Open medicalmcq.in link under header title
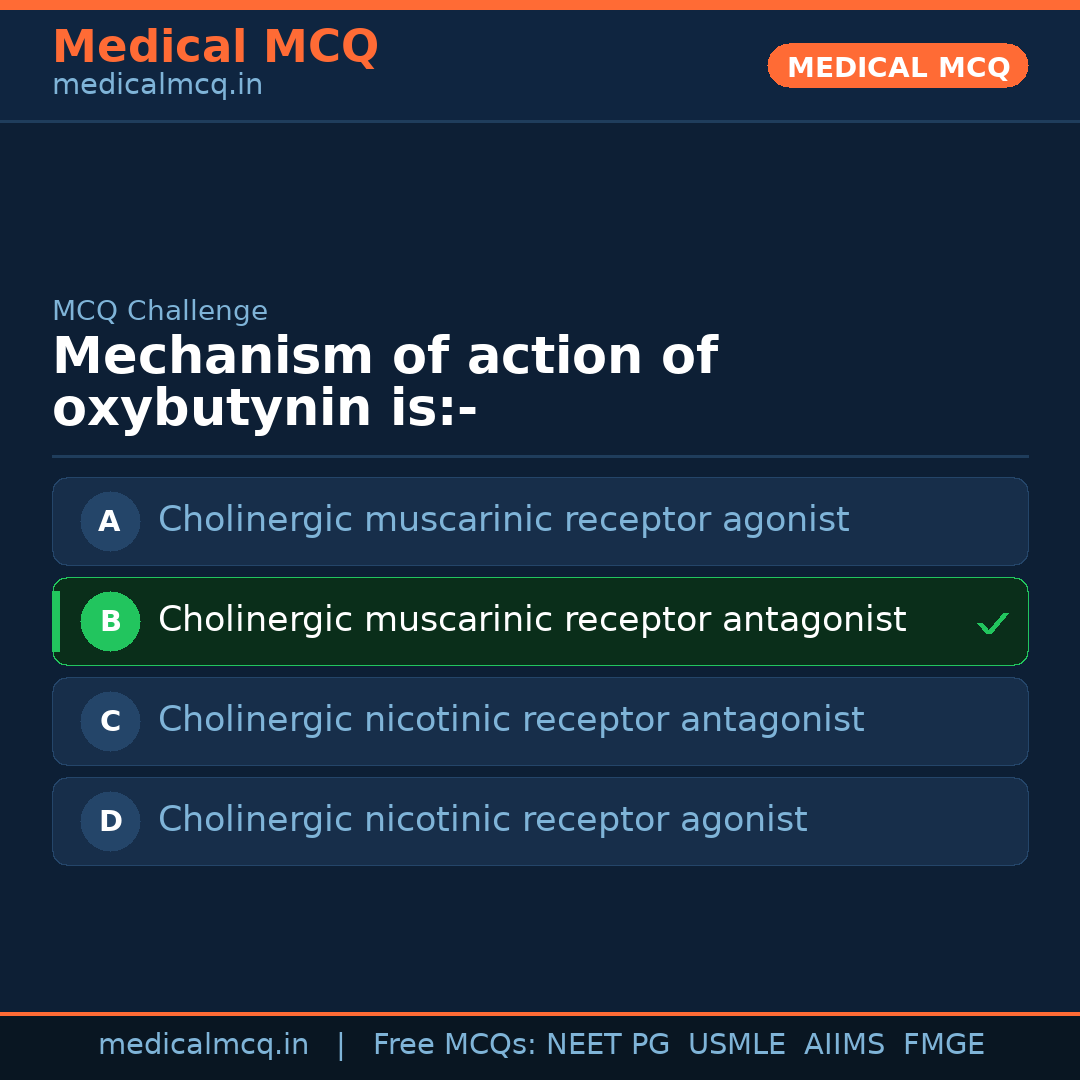This screenshot has height=1080, width=1080. click(x=157, y=86)
